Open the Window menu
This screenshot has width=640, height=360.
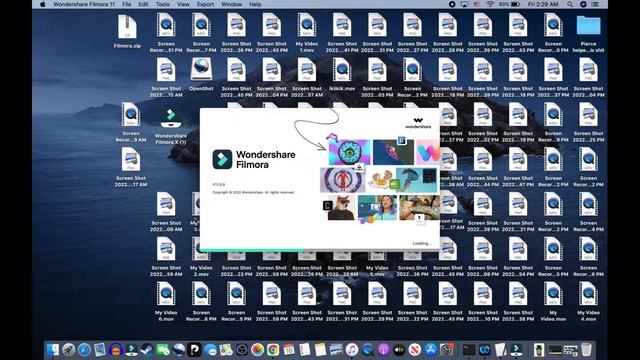click(x=231, y=4)
